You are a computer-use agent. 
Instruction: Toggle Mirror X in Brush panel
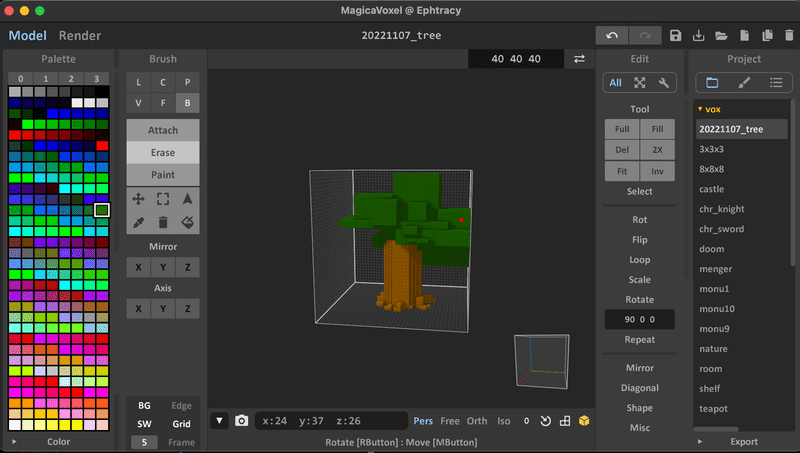tap(138, 267)
